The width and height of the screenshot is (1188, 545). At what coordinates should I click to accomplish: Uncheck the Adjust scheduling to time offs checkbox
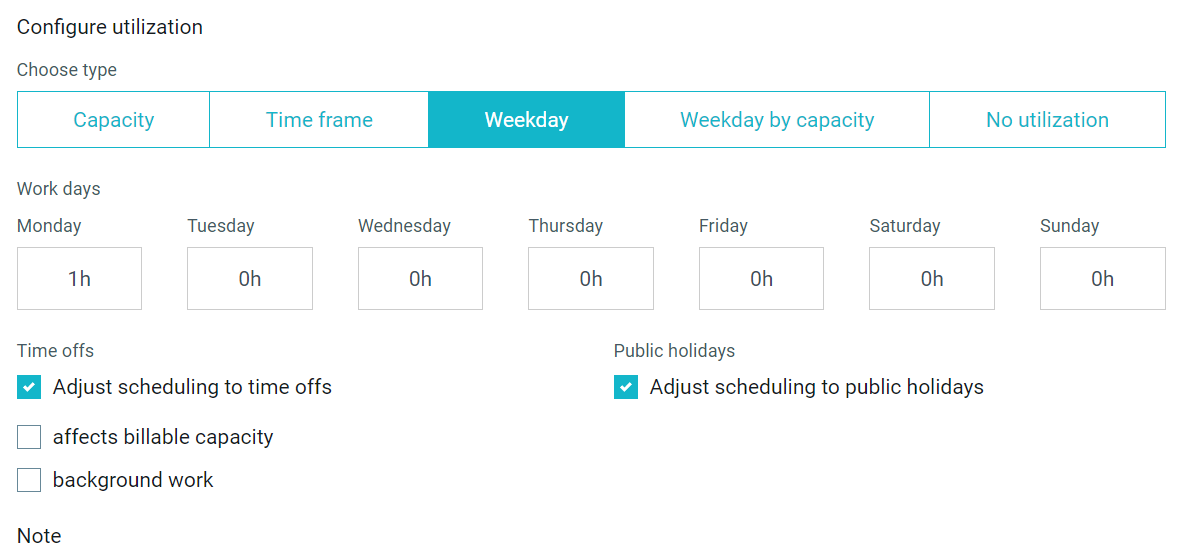pyautogui.click(x=29, y=387)
